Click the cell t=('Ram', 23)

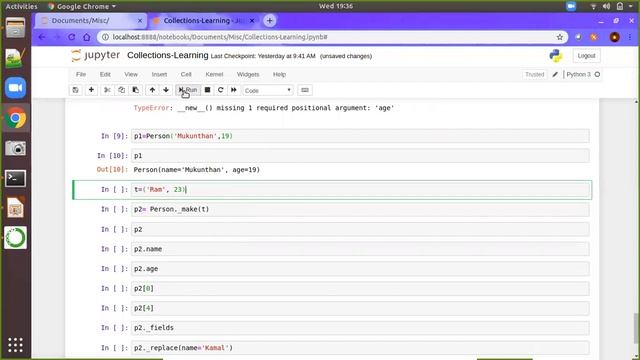pos(360,189)
